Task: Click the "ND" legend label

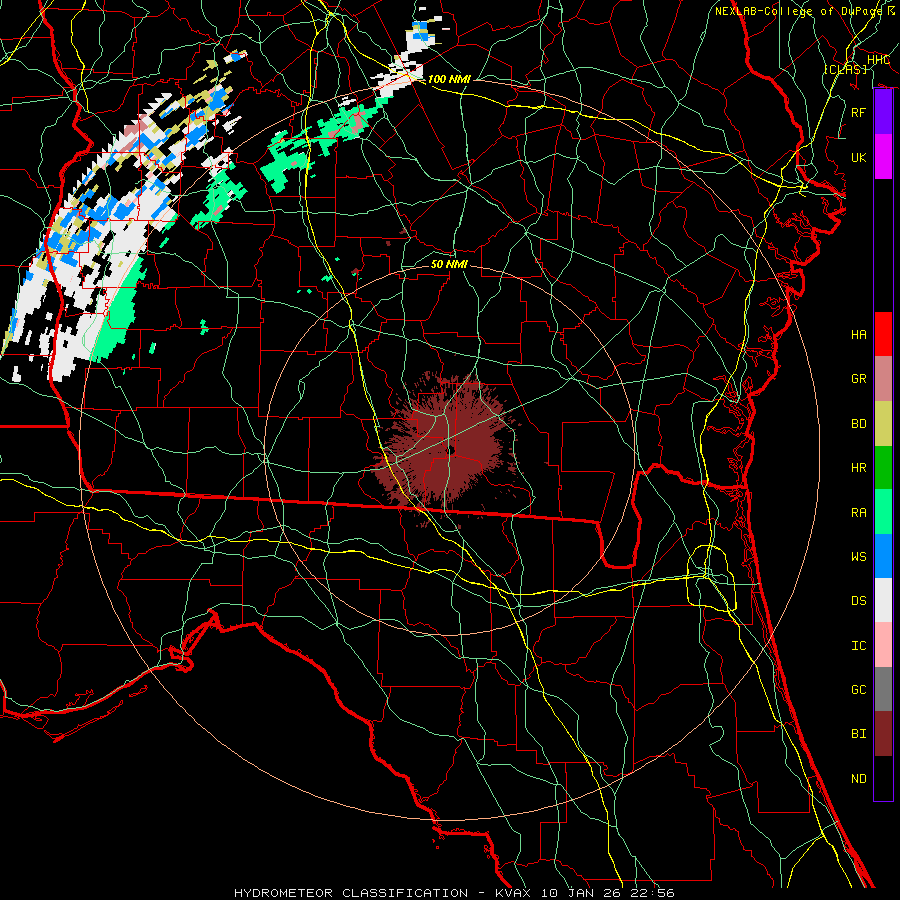Action: 859,779
